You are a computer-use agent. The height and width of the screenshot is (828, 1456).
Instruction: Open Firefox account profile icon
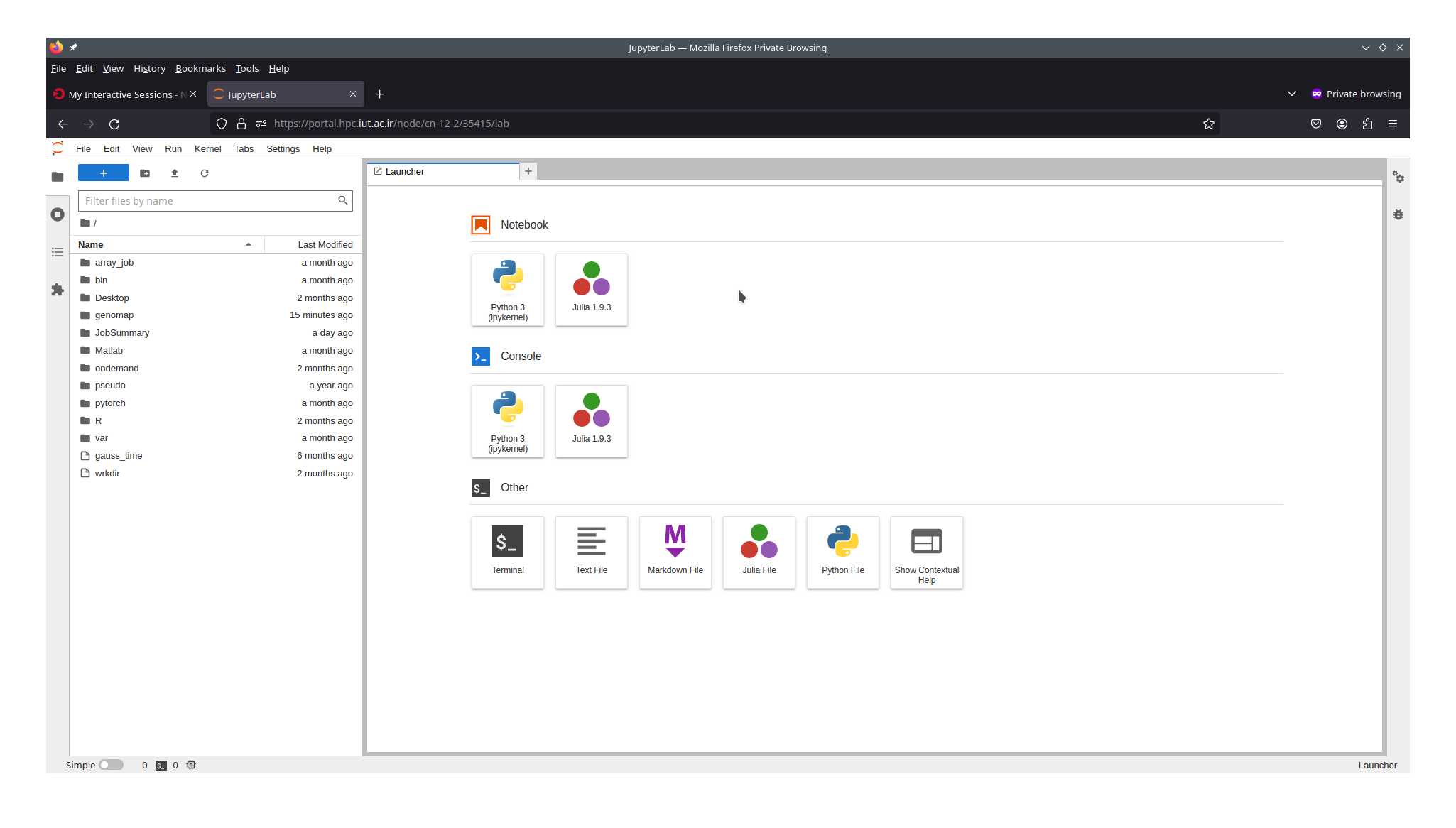point(1342,124)
